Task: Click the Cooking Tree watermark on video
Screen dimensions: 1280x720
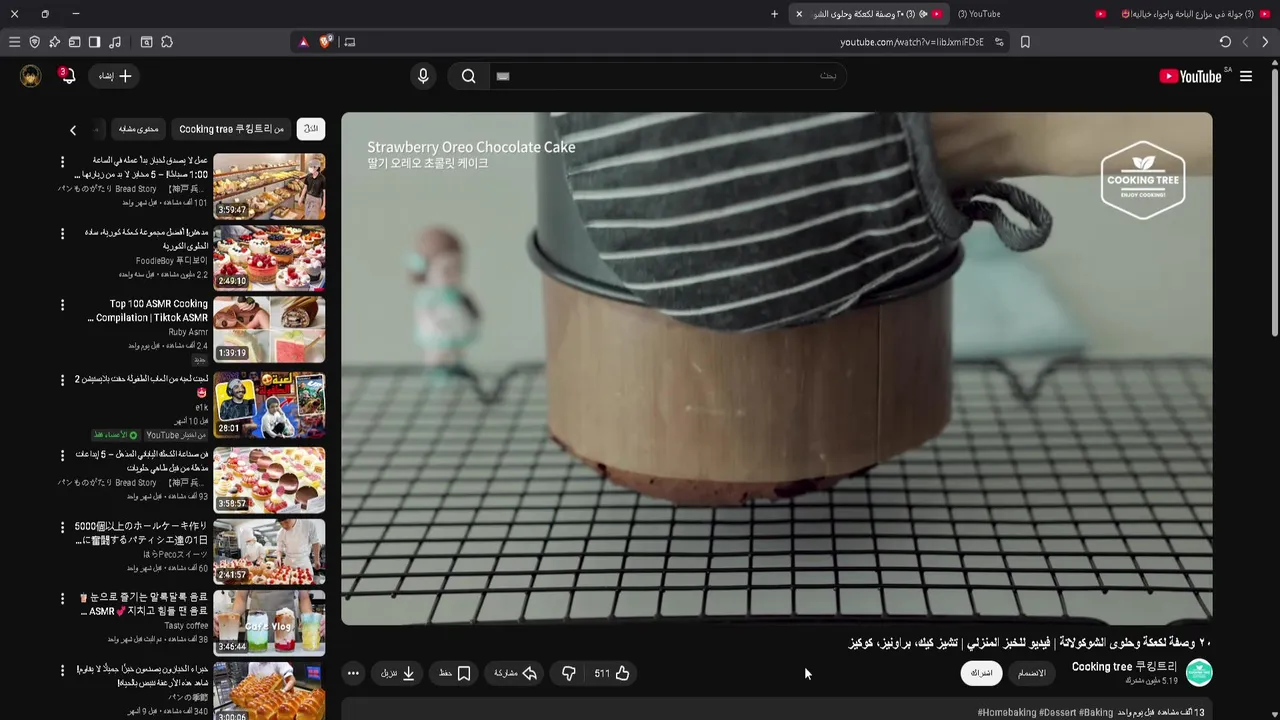Action: coord(1143,180)
